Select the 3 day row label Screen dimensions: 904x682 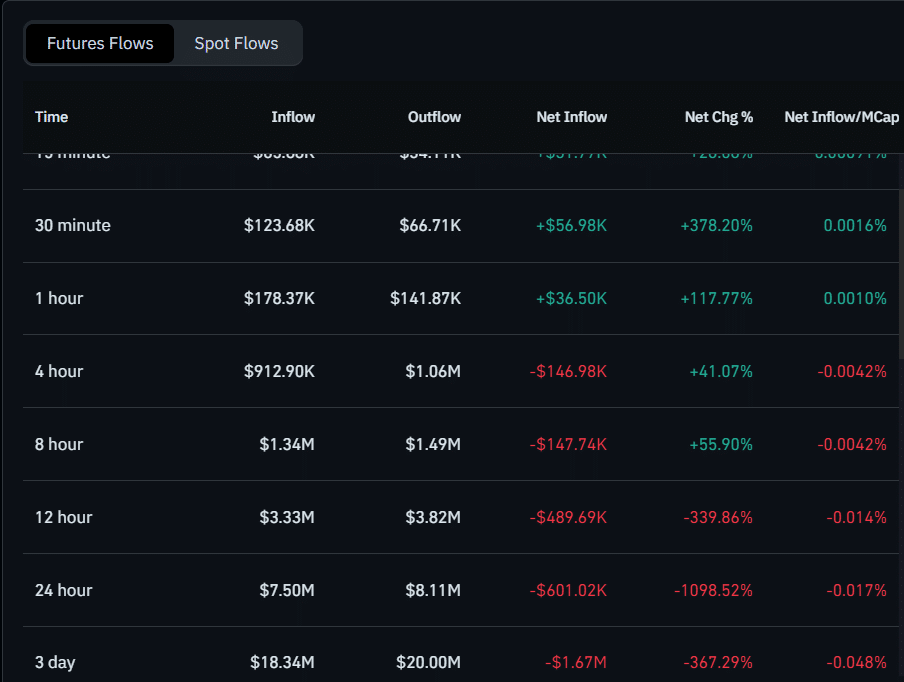point(55,662)
